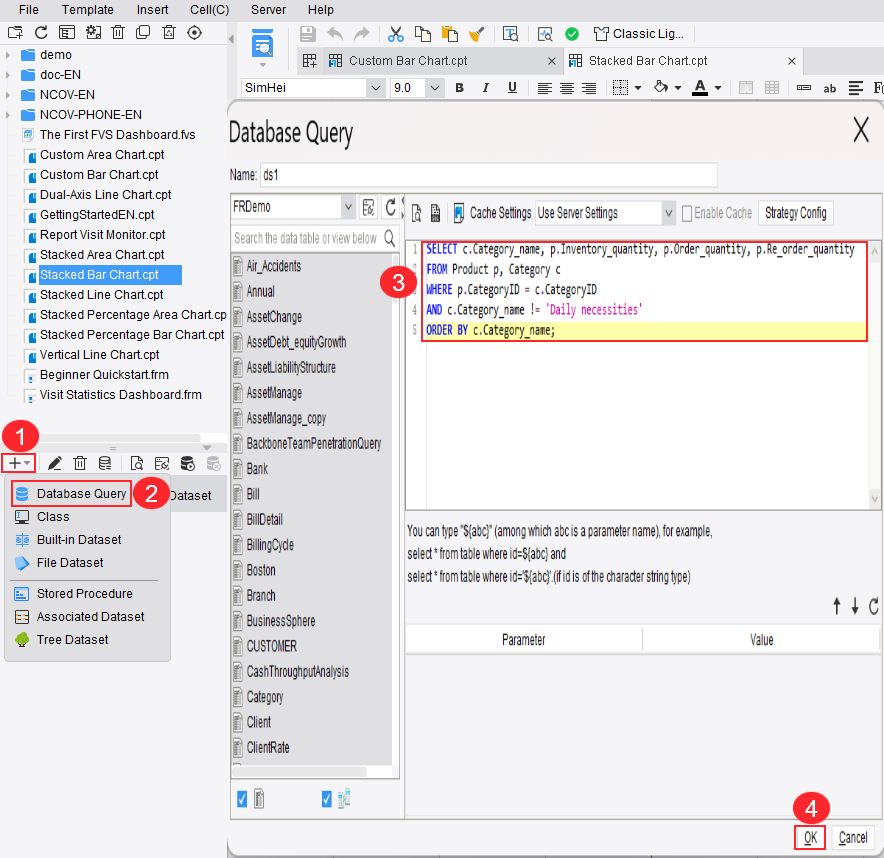The width and height of the screenshot is (884, 858).
Task: Toggle Italic formatting
Action: click(x=485, y=88)
